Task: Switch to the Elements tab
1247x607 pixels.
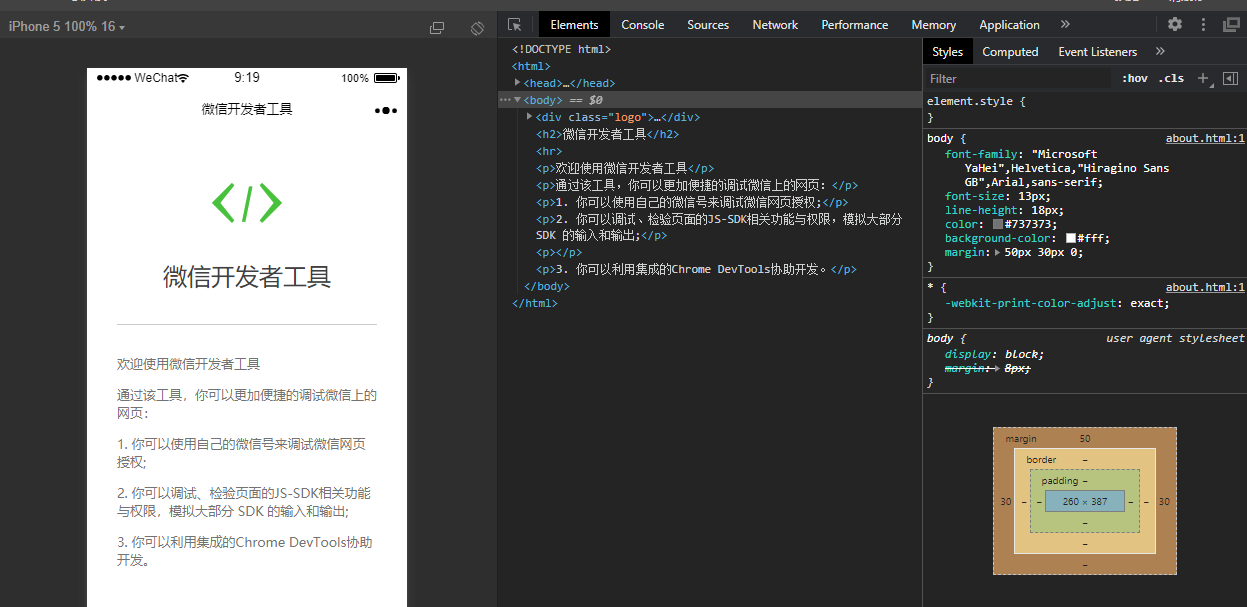Action: tap(574, 25)
